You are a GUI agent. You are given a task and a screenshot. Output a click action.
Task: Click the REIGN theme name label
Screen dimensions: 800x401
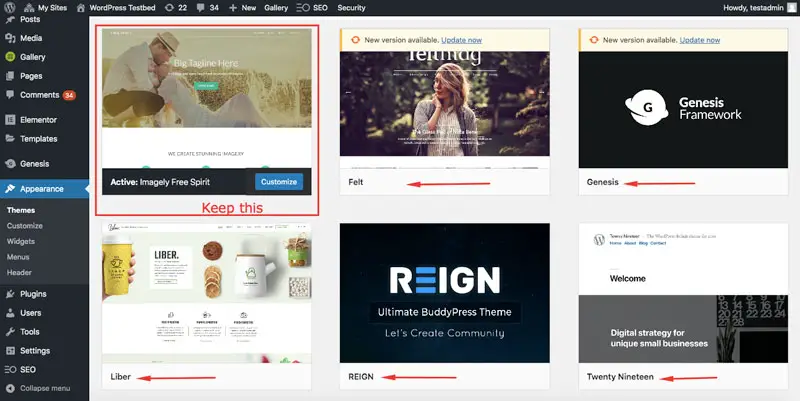[x=361, y=377]
